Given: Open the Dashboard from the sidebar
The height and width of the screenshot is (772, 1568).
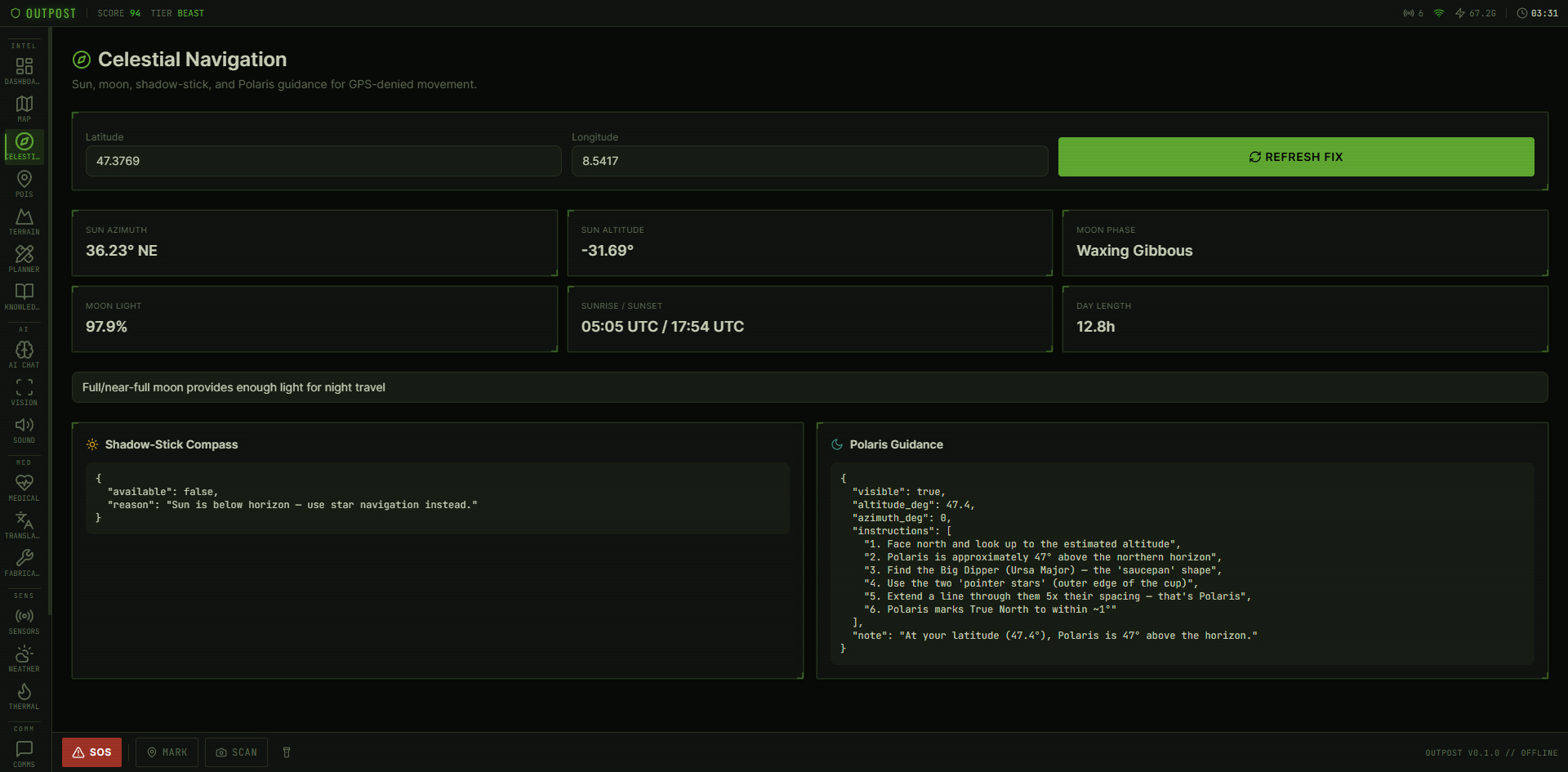Looking at the screenshot, I should 24,70.
